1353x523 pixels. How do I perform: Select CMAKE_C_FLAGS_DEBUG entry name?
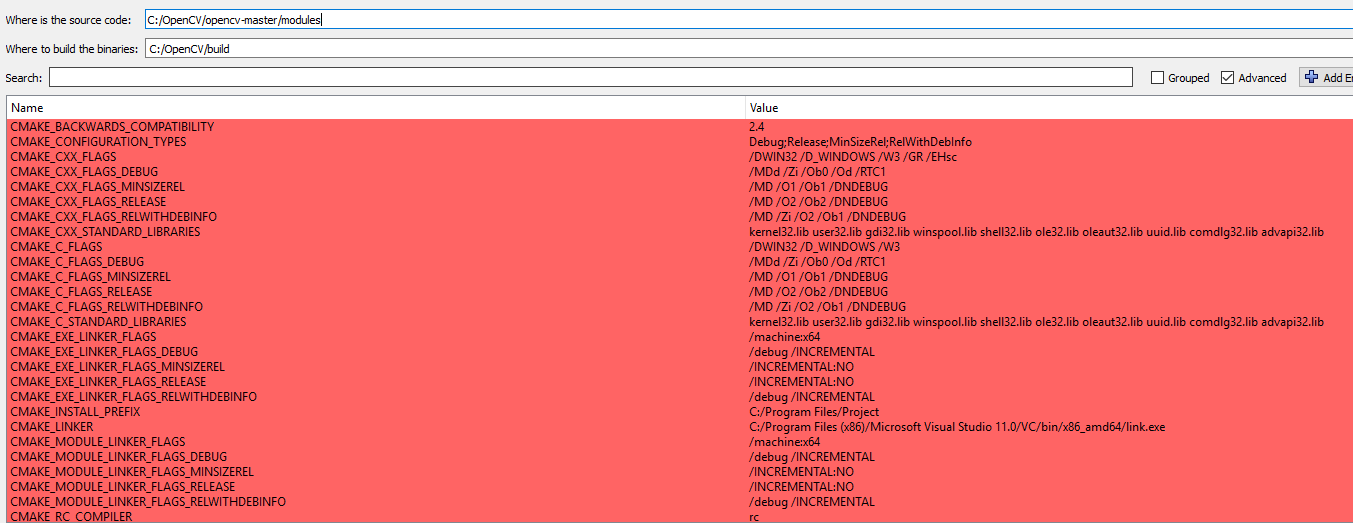[x=77, y=262]
